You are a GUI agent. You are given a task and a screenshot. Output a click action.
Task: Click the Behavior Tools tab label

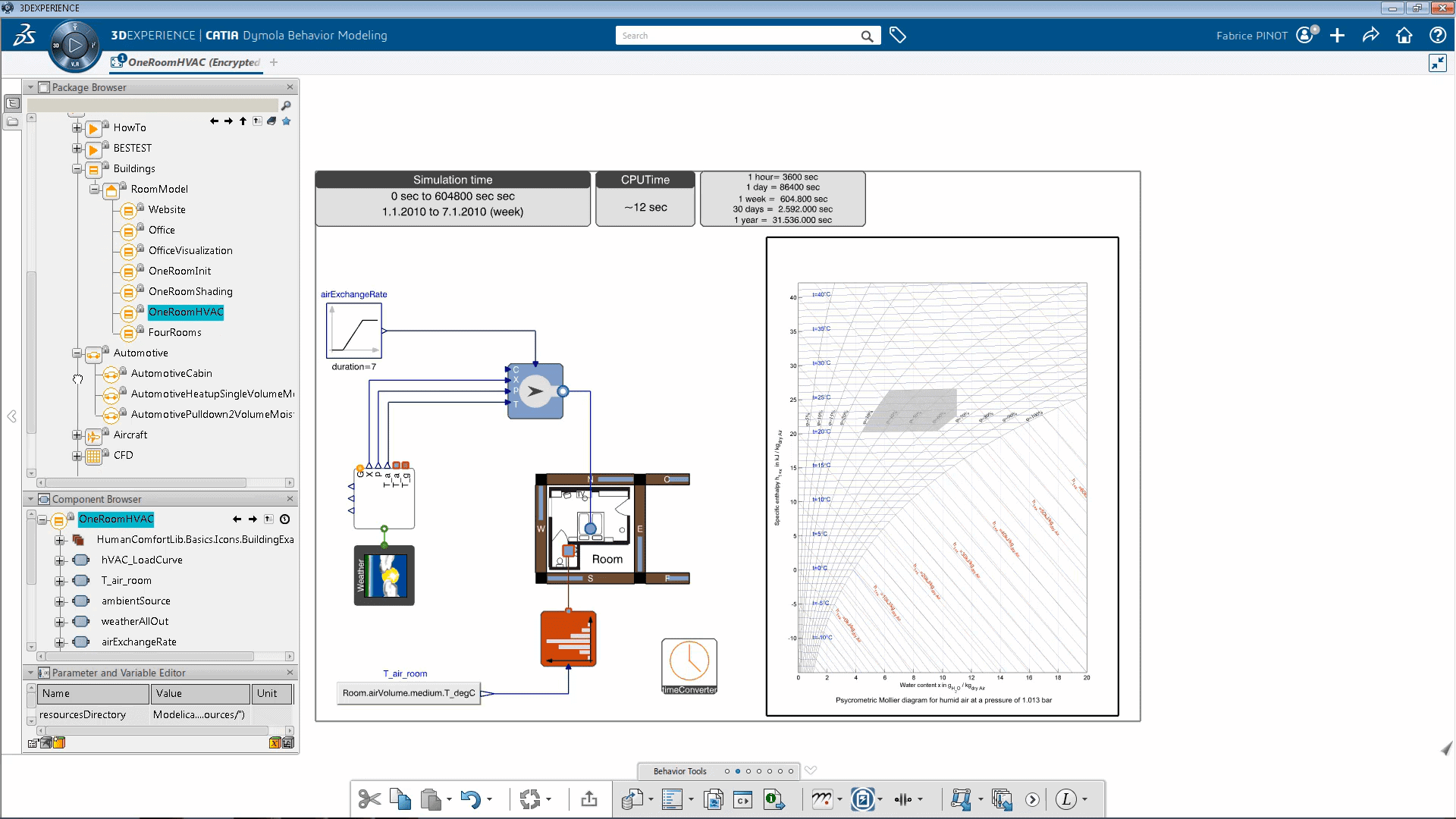679,770
